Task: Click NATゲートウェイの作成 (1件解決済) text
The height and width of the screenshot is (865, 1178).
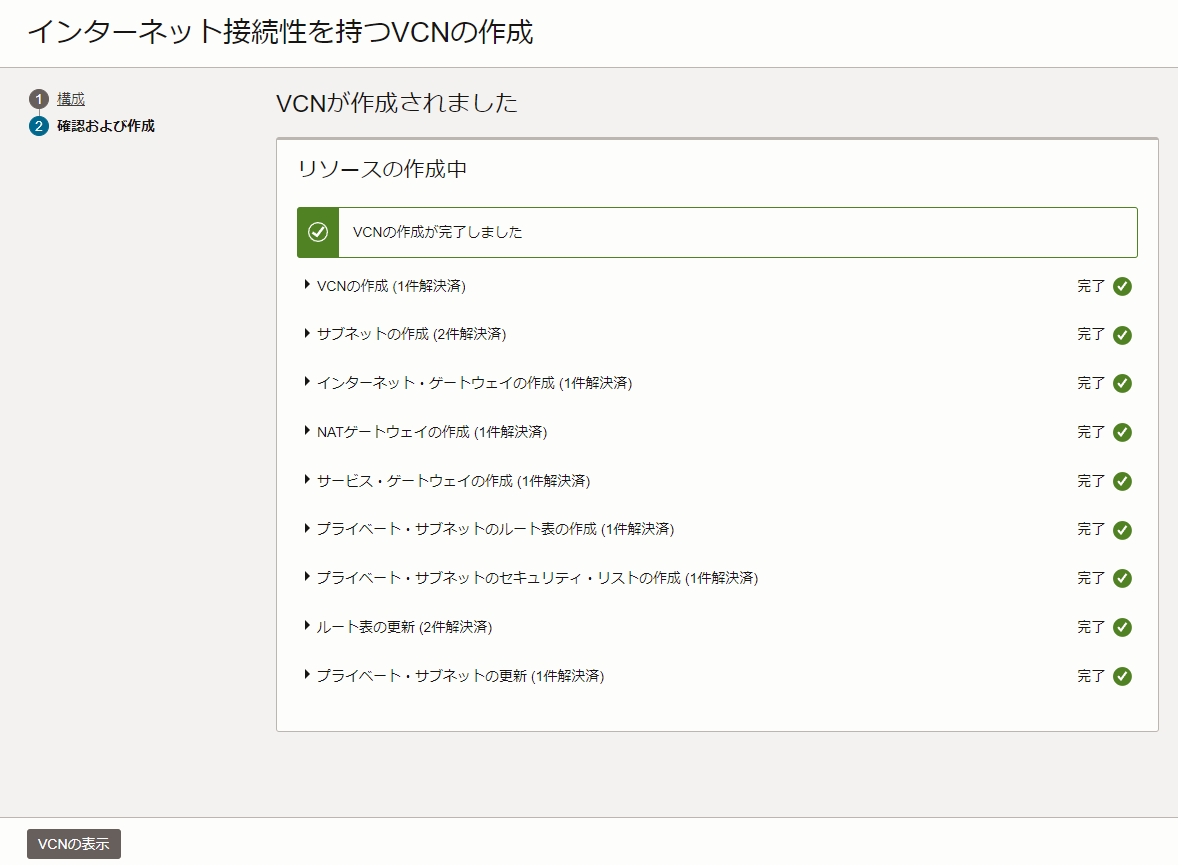Action: pyautogui.click(x=432, y=432)
